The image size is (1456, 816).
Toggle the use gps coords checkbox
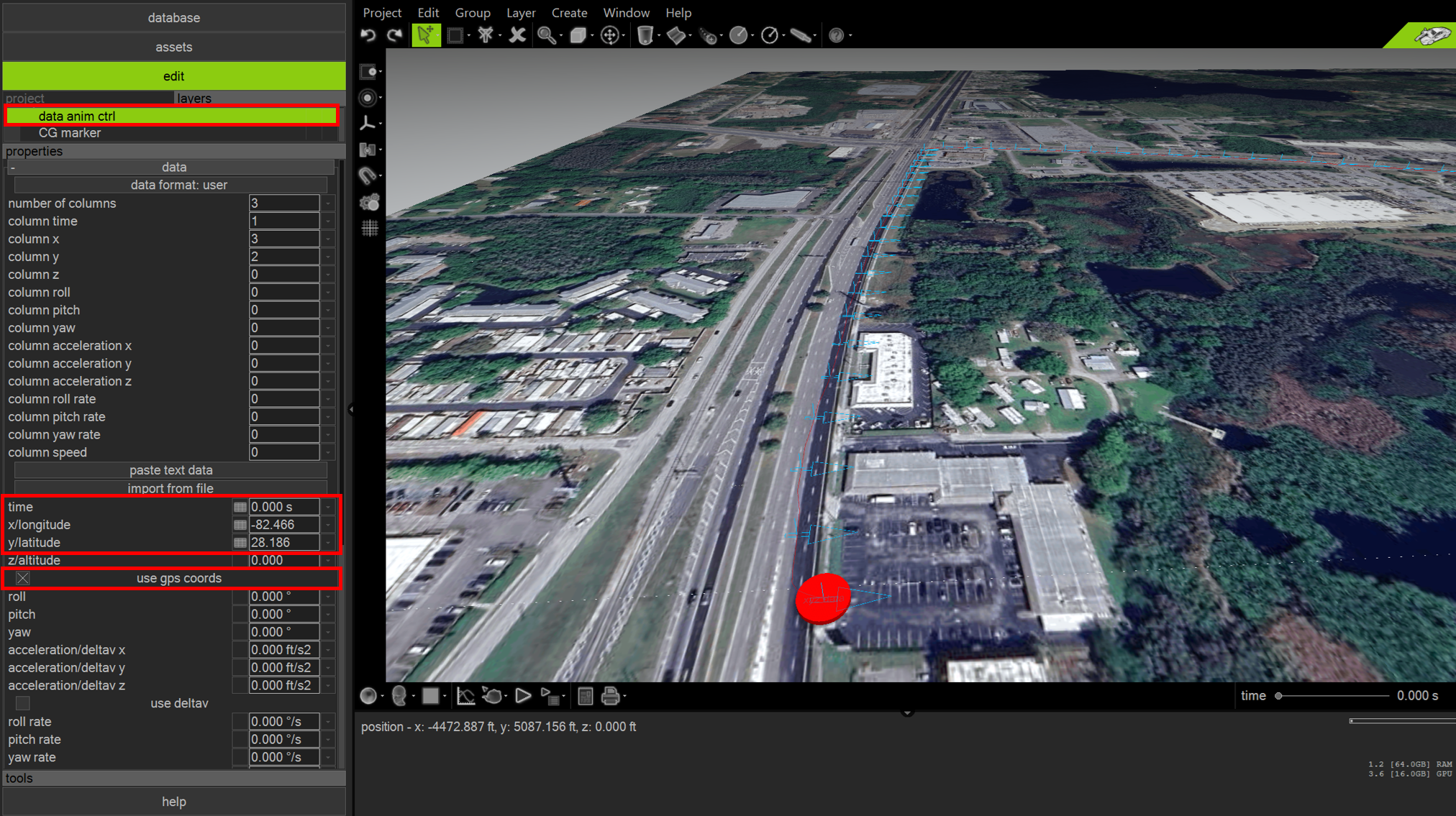23,578
